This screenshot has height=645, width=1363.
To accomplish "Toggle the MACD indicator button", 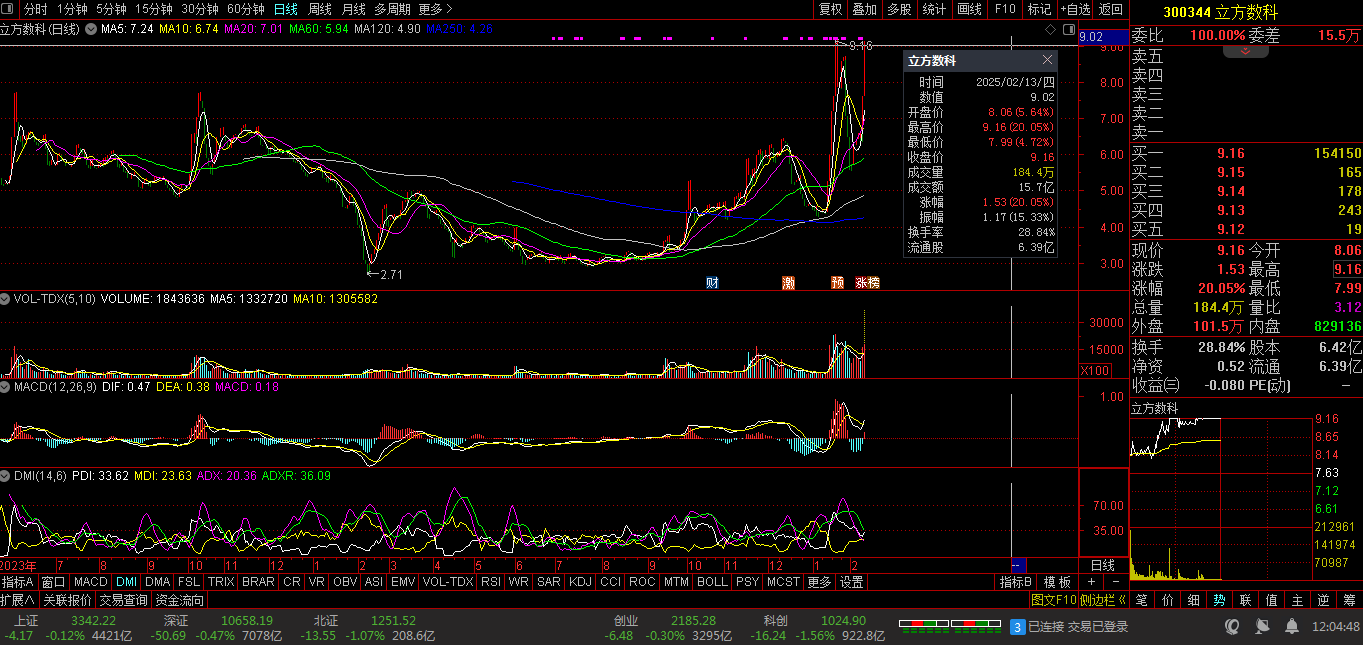I will pyautogui.click(x=90, y=582).
